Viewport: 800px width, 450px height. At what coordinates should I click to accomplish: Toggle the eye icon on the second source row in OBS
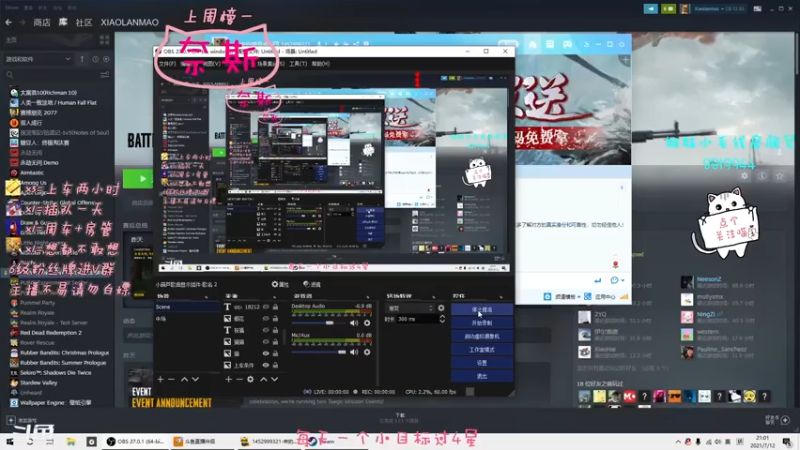click(266, 318)
